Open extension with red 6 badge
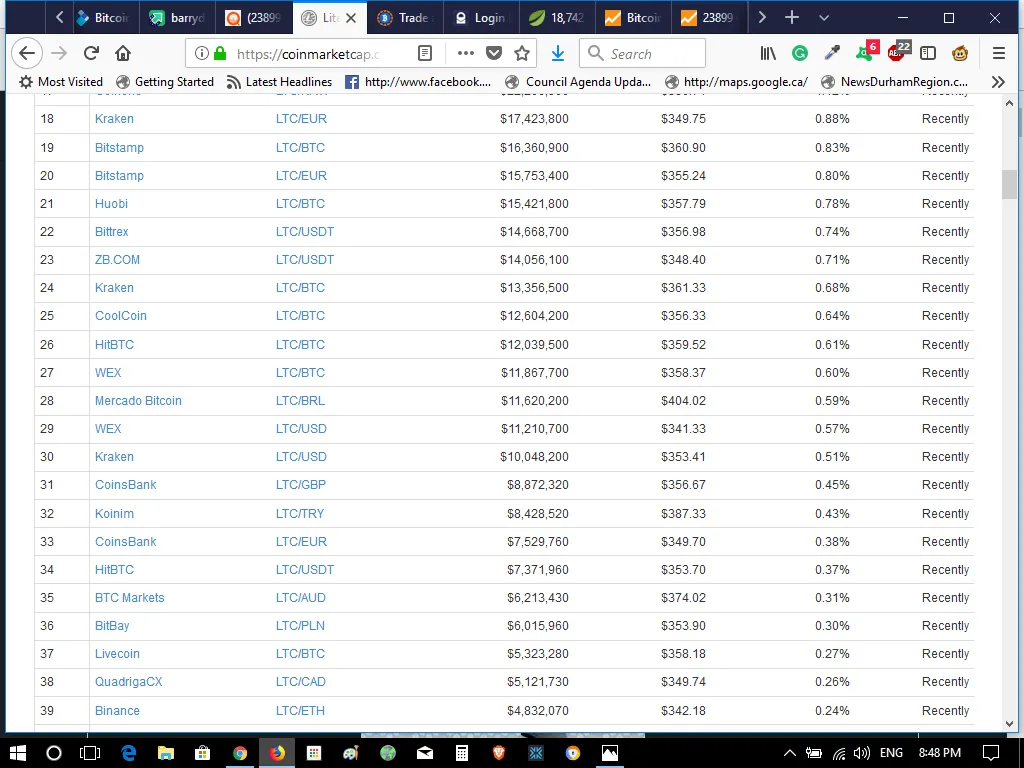Viewport: 1024px width, 768px height. 867,52
